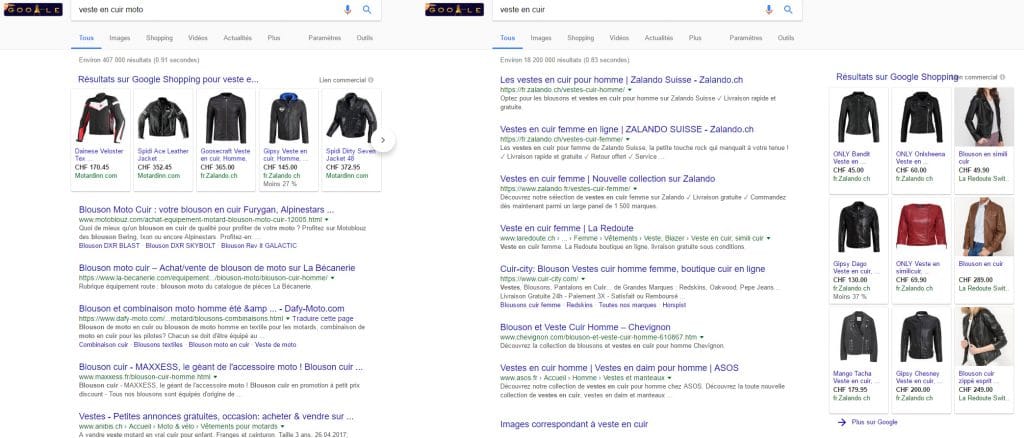
Task: Click 'Combinaison cuir' sitelink under Dafy-Moto
Action: tap(103, 345)
